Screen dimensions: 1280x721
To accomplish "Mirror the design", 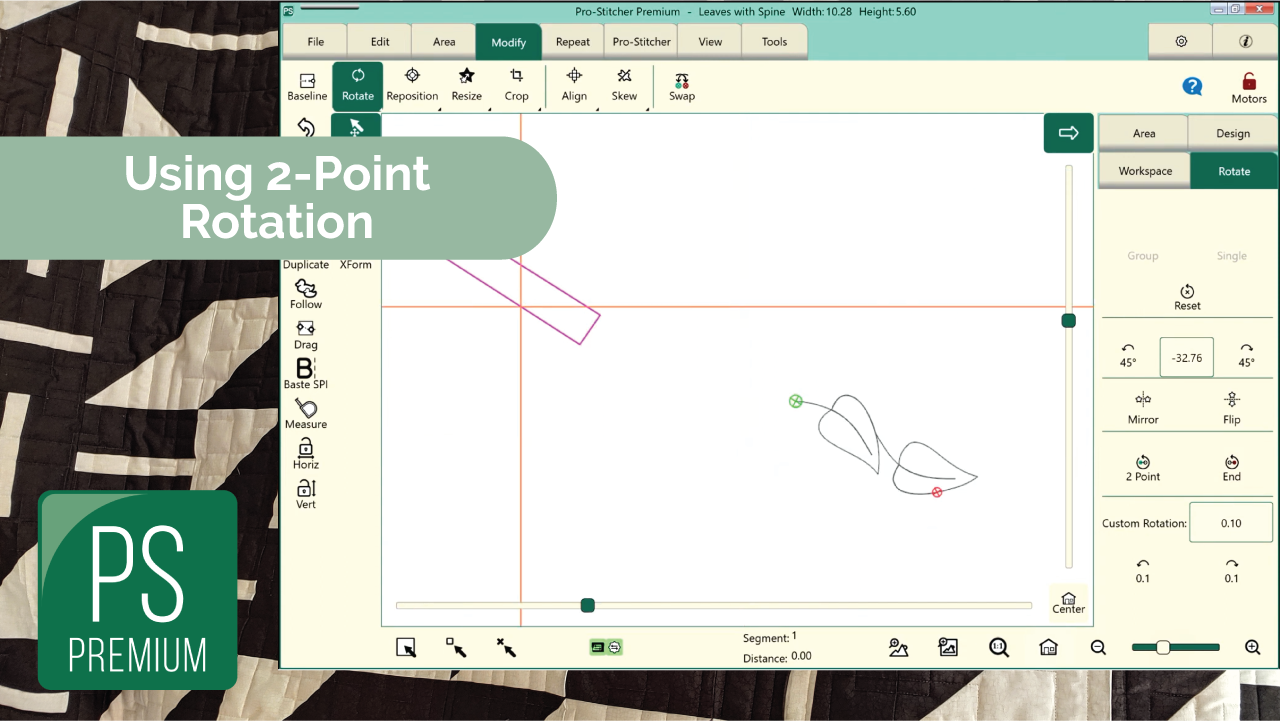I will pos(1143,406).
